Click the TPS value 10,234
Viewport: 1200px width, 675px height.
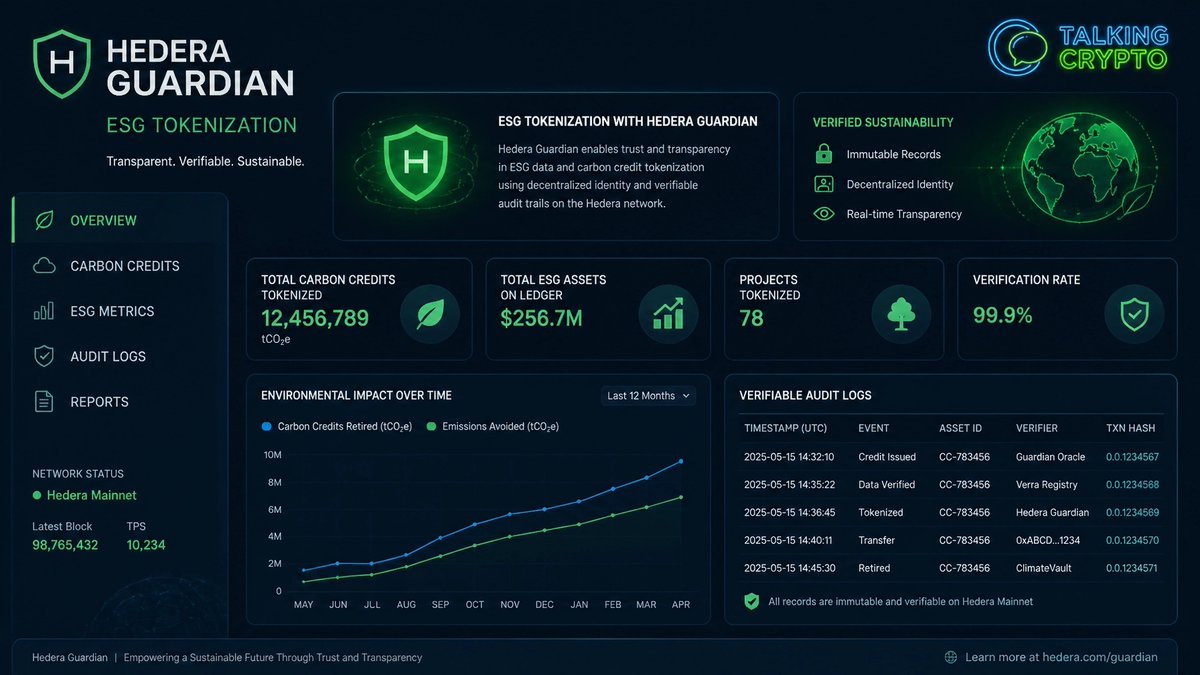point(146,545)
